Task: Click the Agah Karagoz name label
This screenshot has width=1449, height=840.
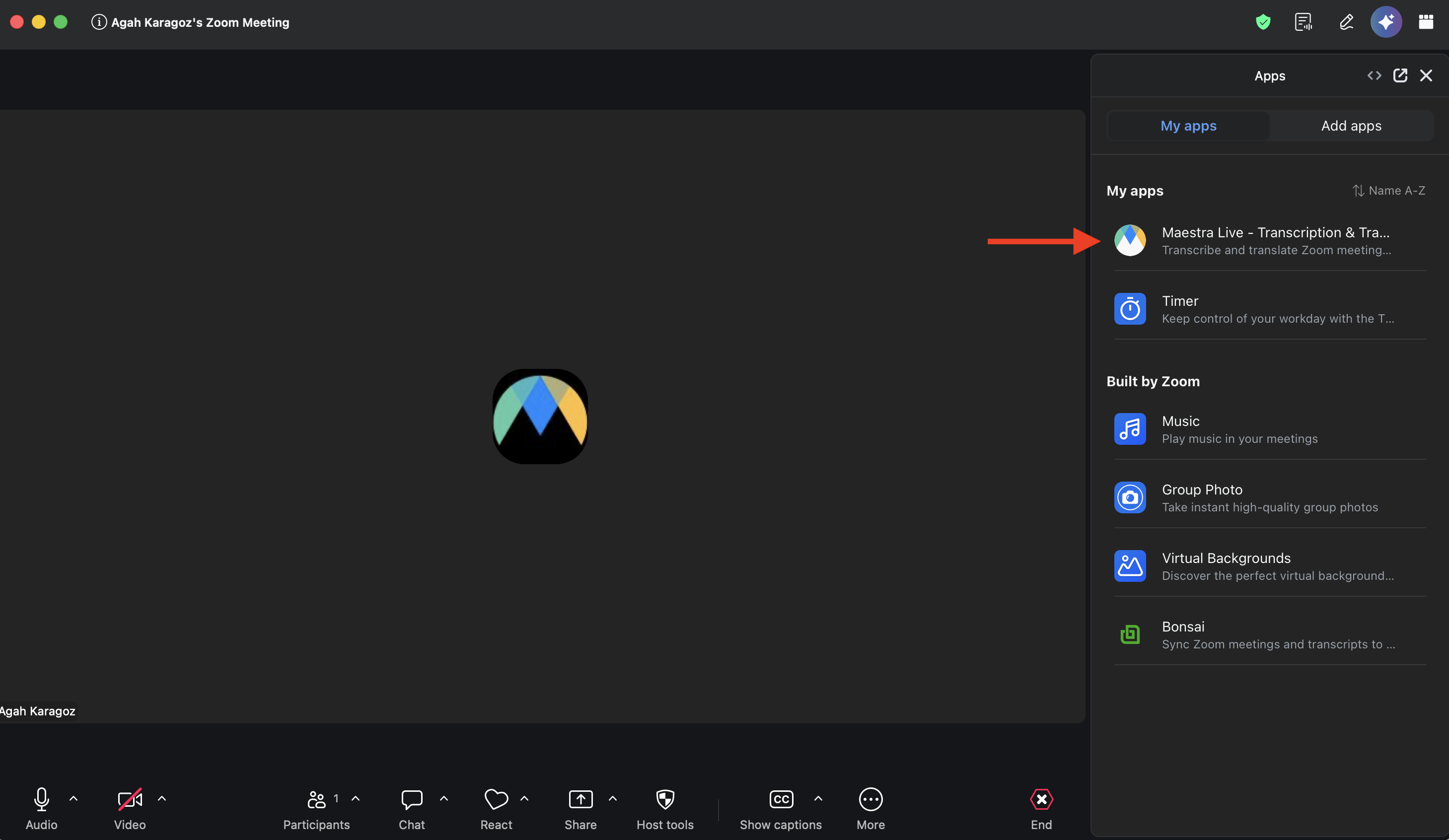Action: (x=37, y=711)
